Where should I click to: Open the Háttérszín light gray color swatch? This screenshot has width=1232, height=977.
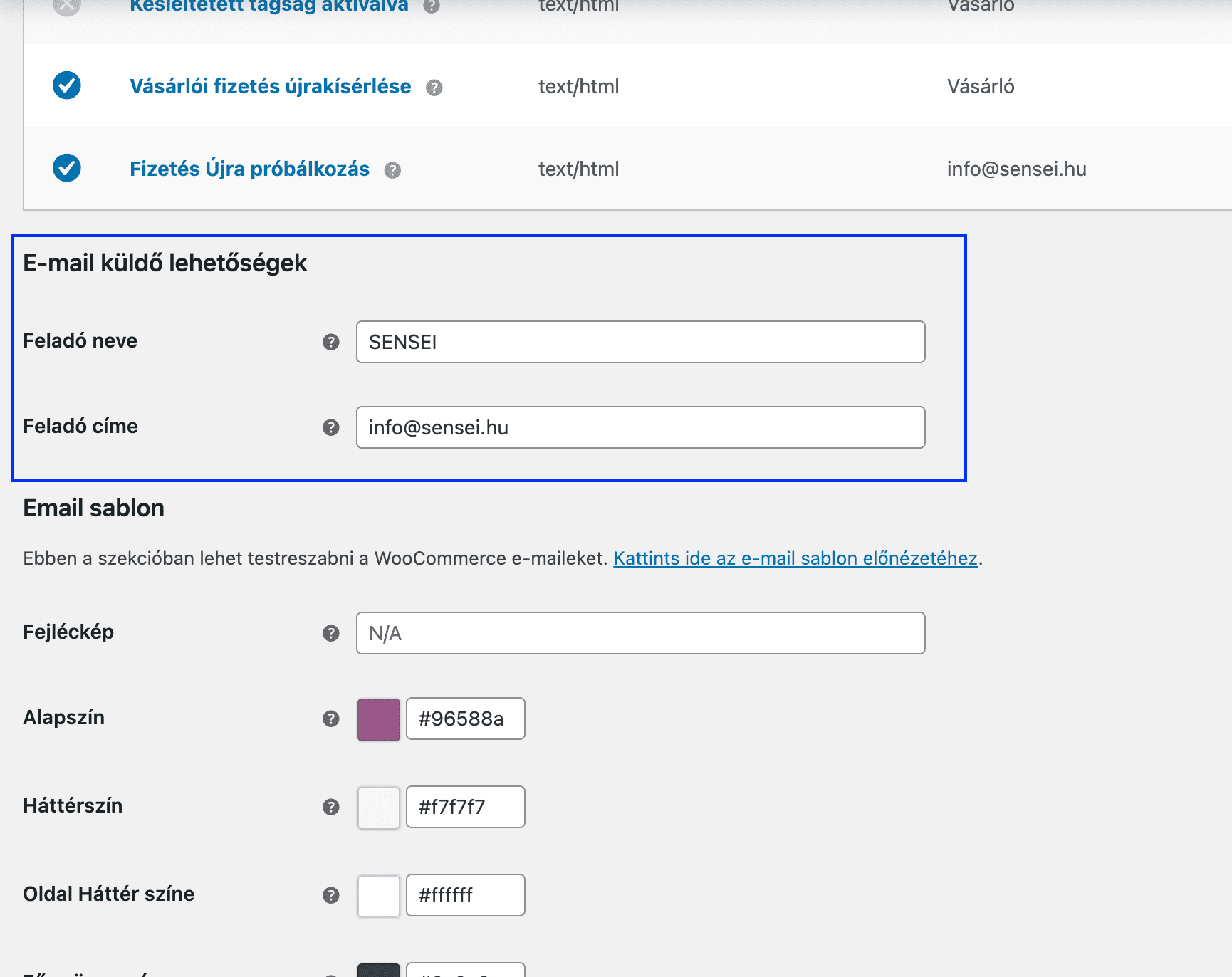point(379,808)
